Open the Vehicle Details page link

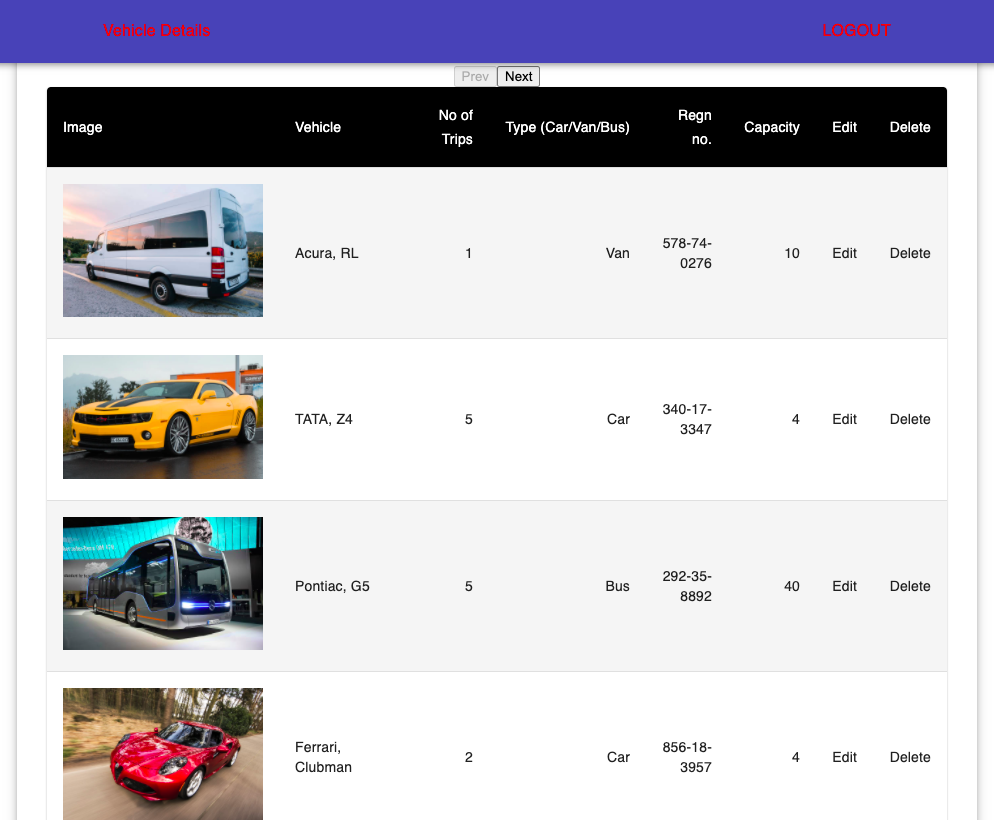point(156,30)
